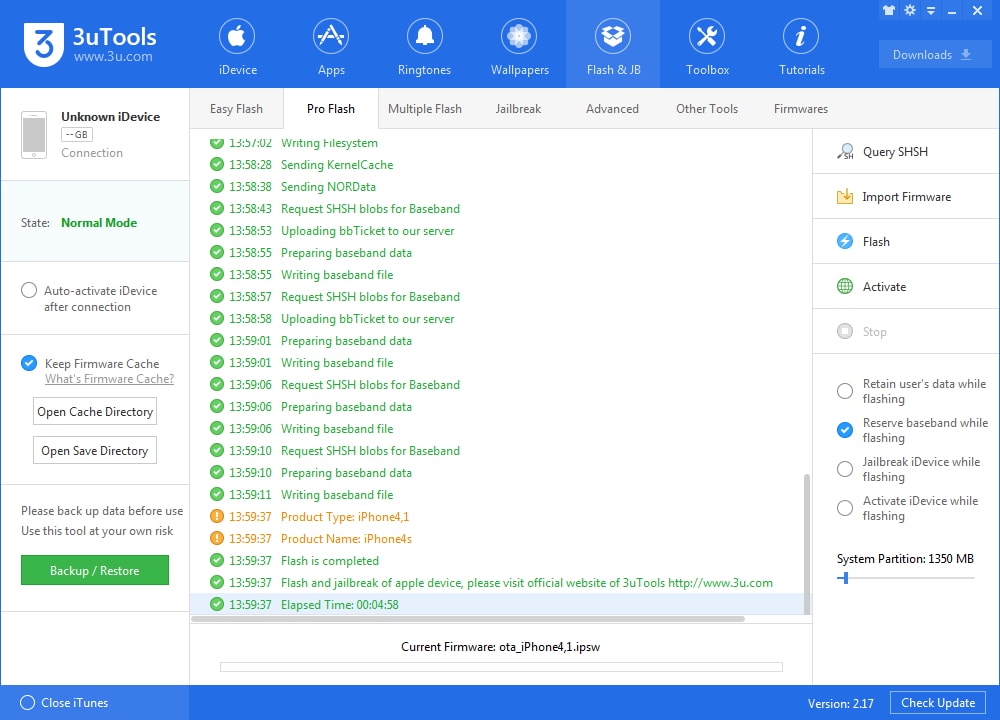Click the shirt skin icon in title bar
1000x720 pixels.
coord(888,10)
